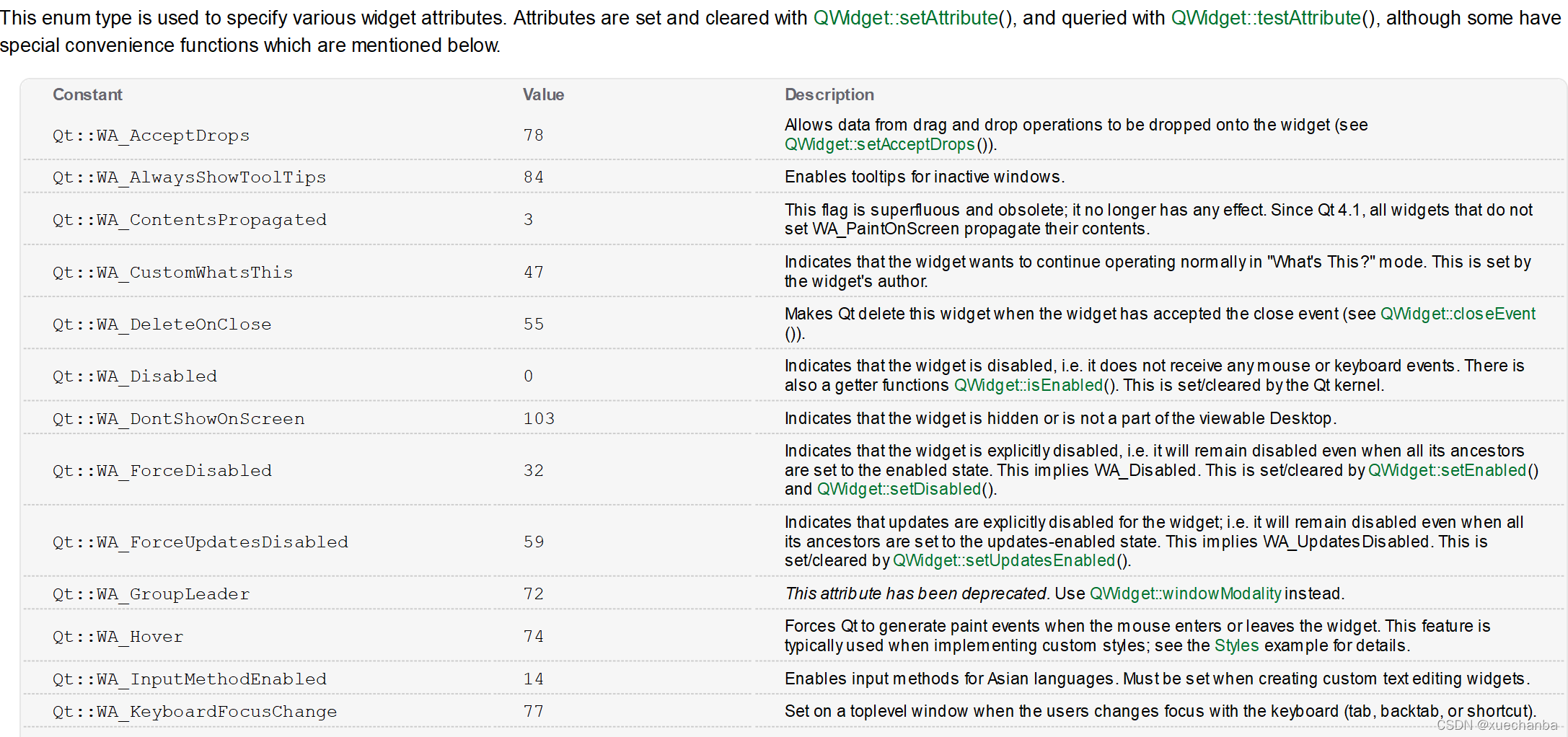Click 'Enables tooltips for inactive windows' description

click(925, 177)
